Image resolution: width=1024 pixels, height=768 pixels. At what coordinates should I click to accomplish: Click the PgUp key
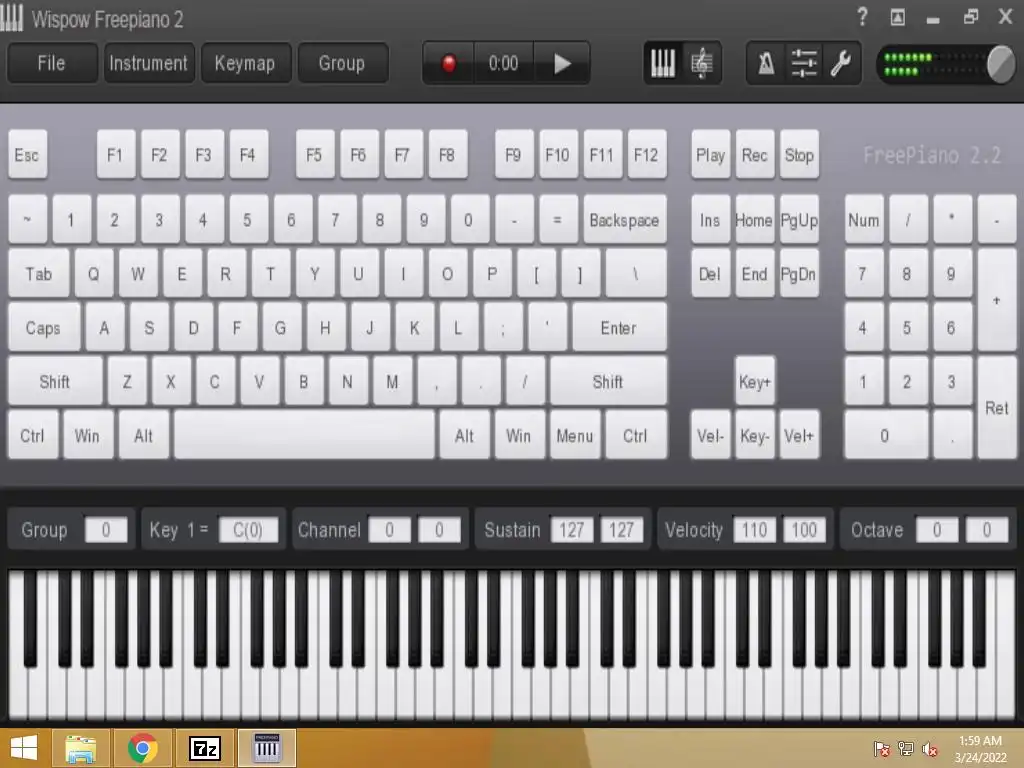[799, 220]
